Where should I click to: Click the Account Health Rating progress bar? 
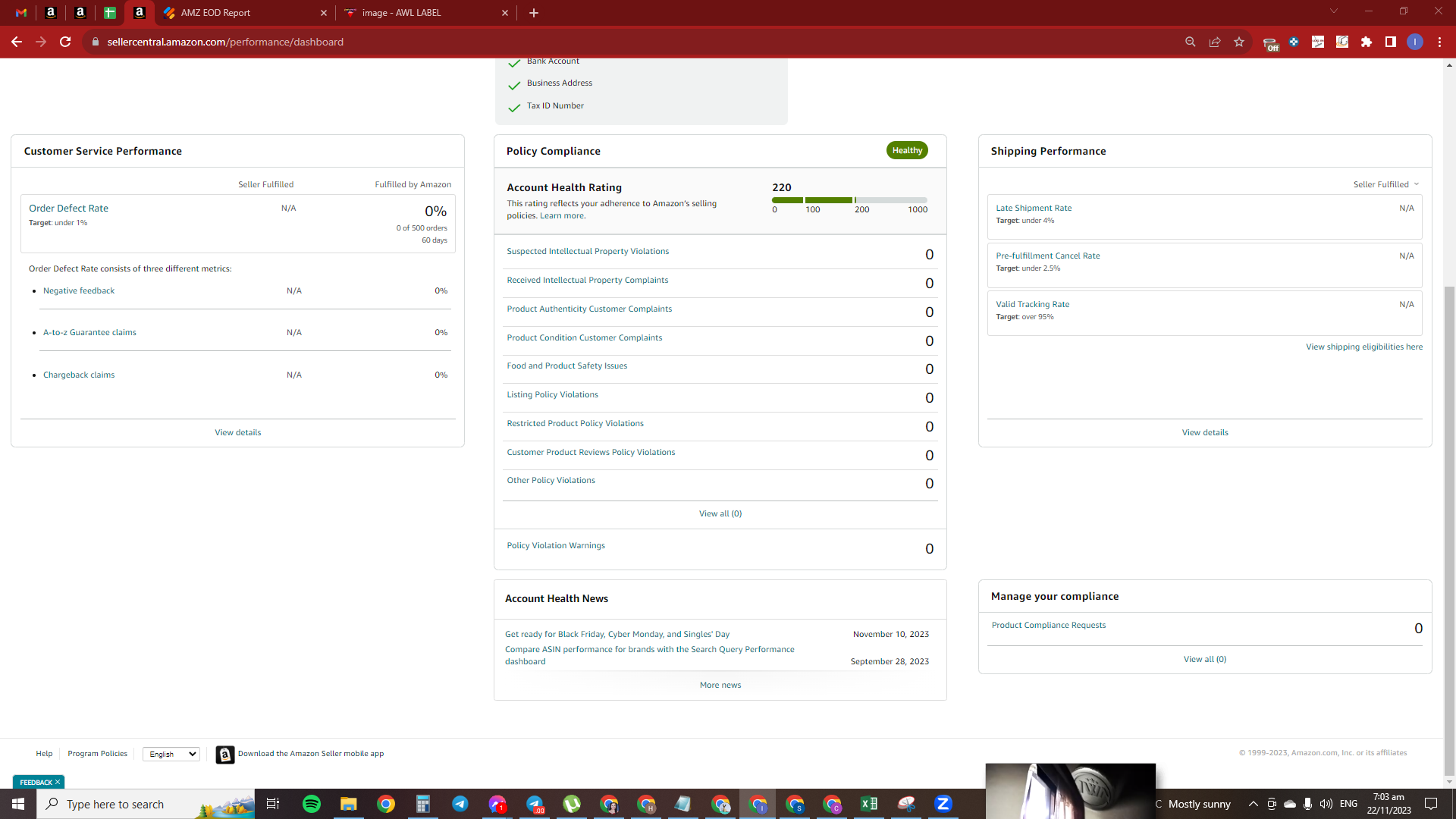tap(849, 200)
